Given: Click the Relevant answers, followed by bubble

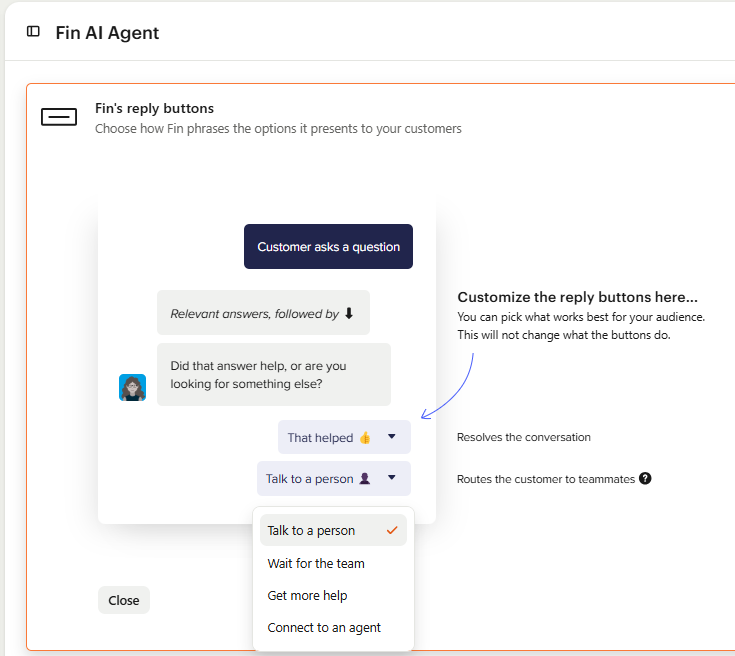Looking at the screenshot, I should [x=263, y=313].
